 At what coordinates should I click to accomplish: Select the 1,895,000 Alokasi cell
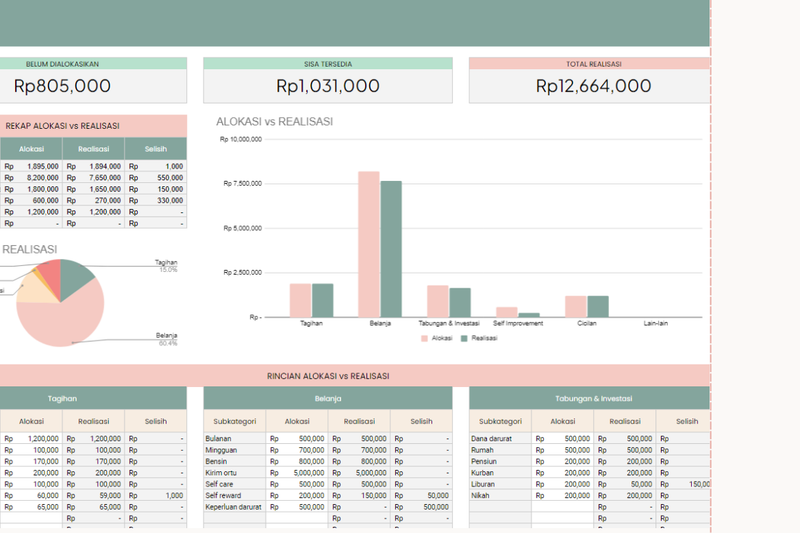click(31, 166)
